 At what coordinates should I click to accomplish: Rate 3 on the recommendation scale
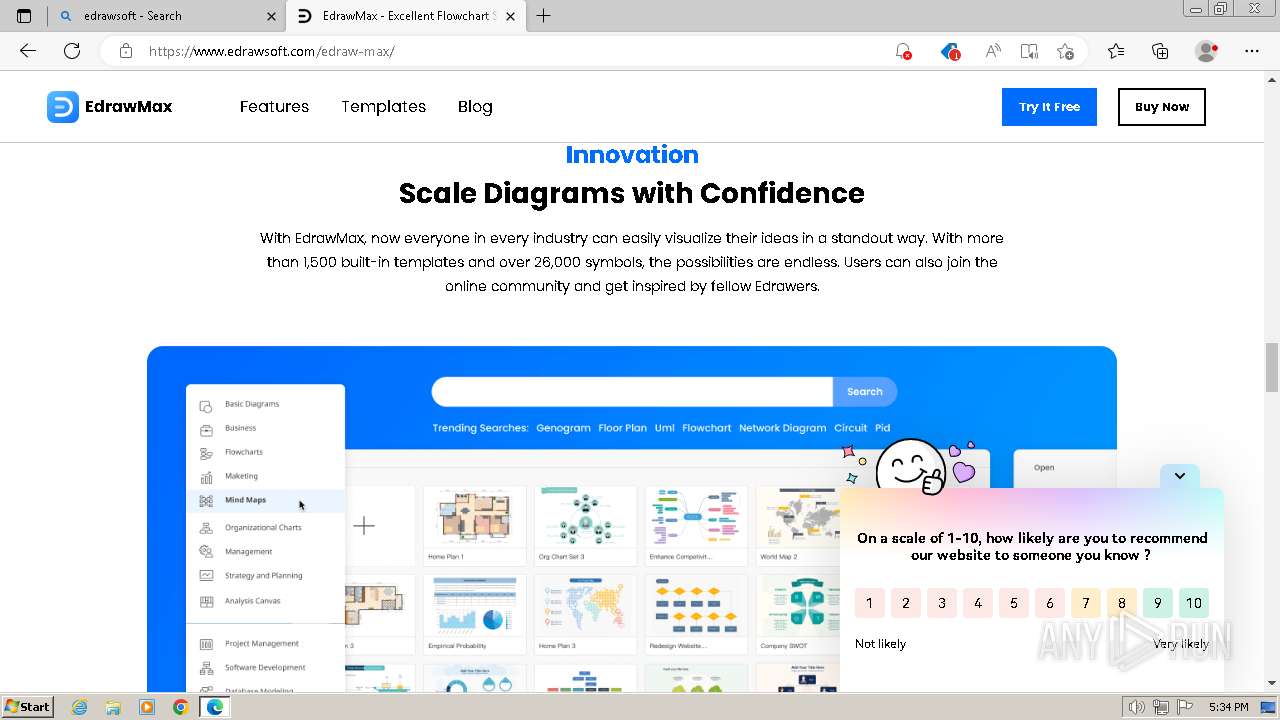point(942,603)
